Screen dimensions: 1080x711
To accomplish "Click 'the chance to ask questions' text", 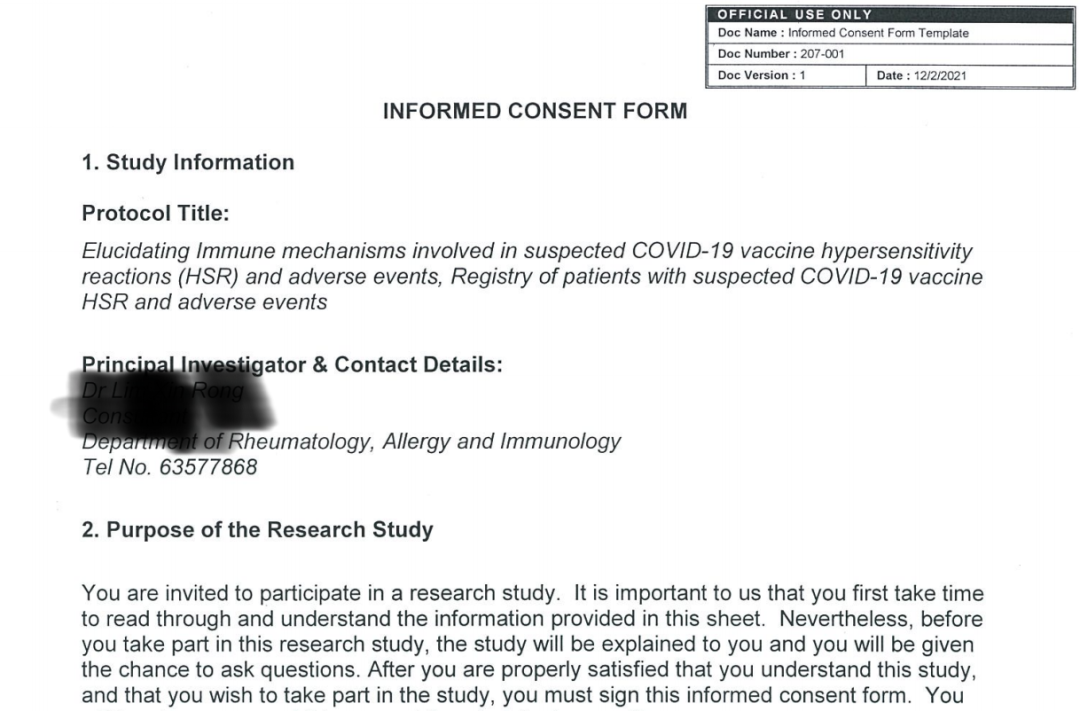I will point(221,670).
